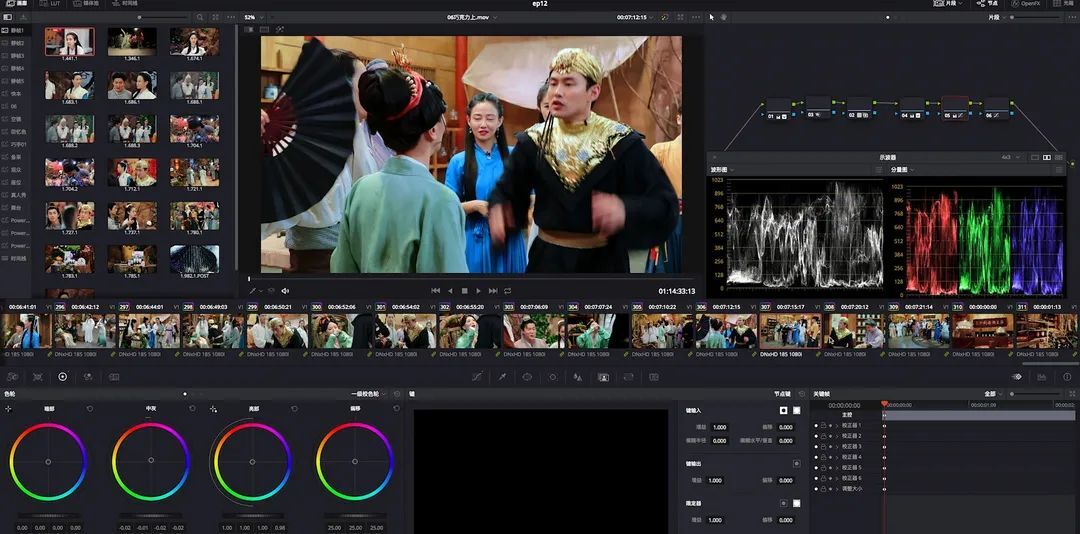Open the Blur/Sharpen palette icon
This screenshot has height=534, width=1080.
[578, 377]
